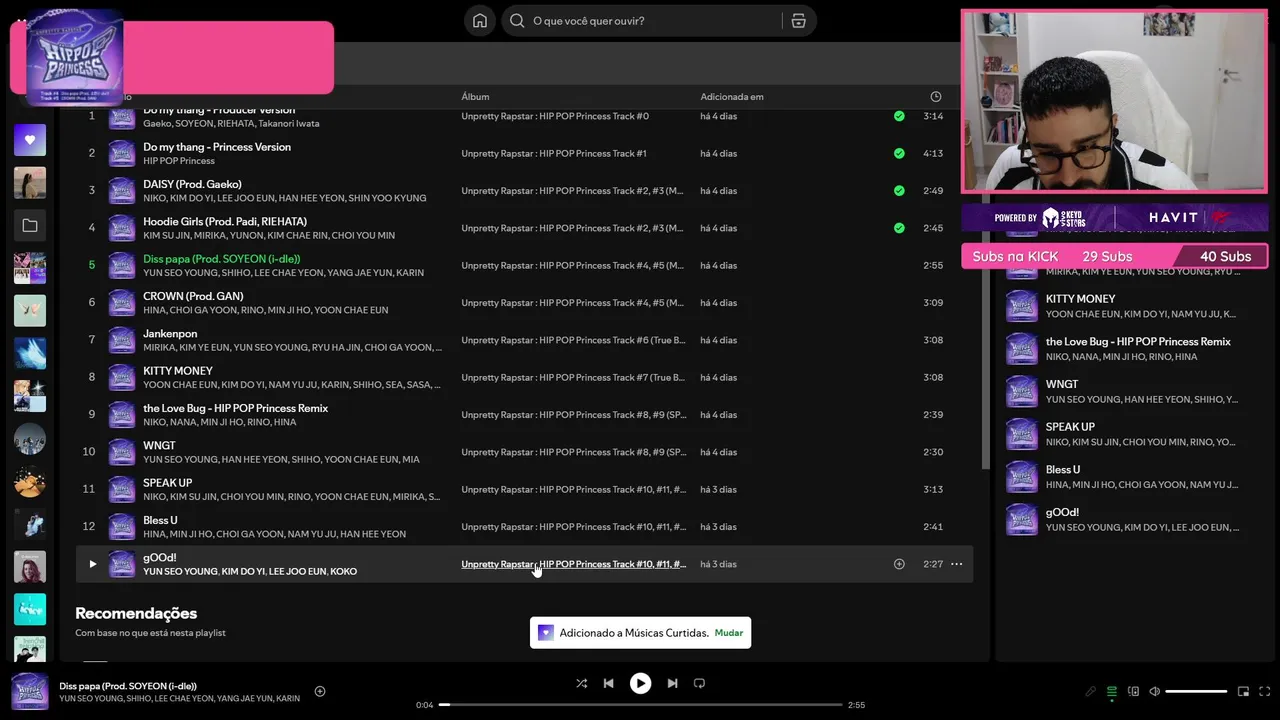Click album art thumbnail of DAISY row
This screenshot has width=1280, height=720.
coord(122,190)
